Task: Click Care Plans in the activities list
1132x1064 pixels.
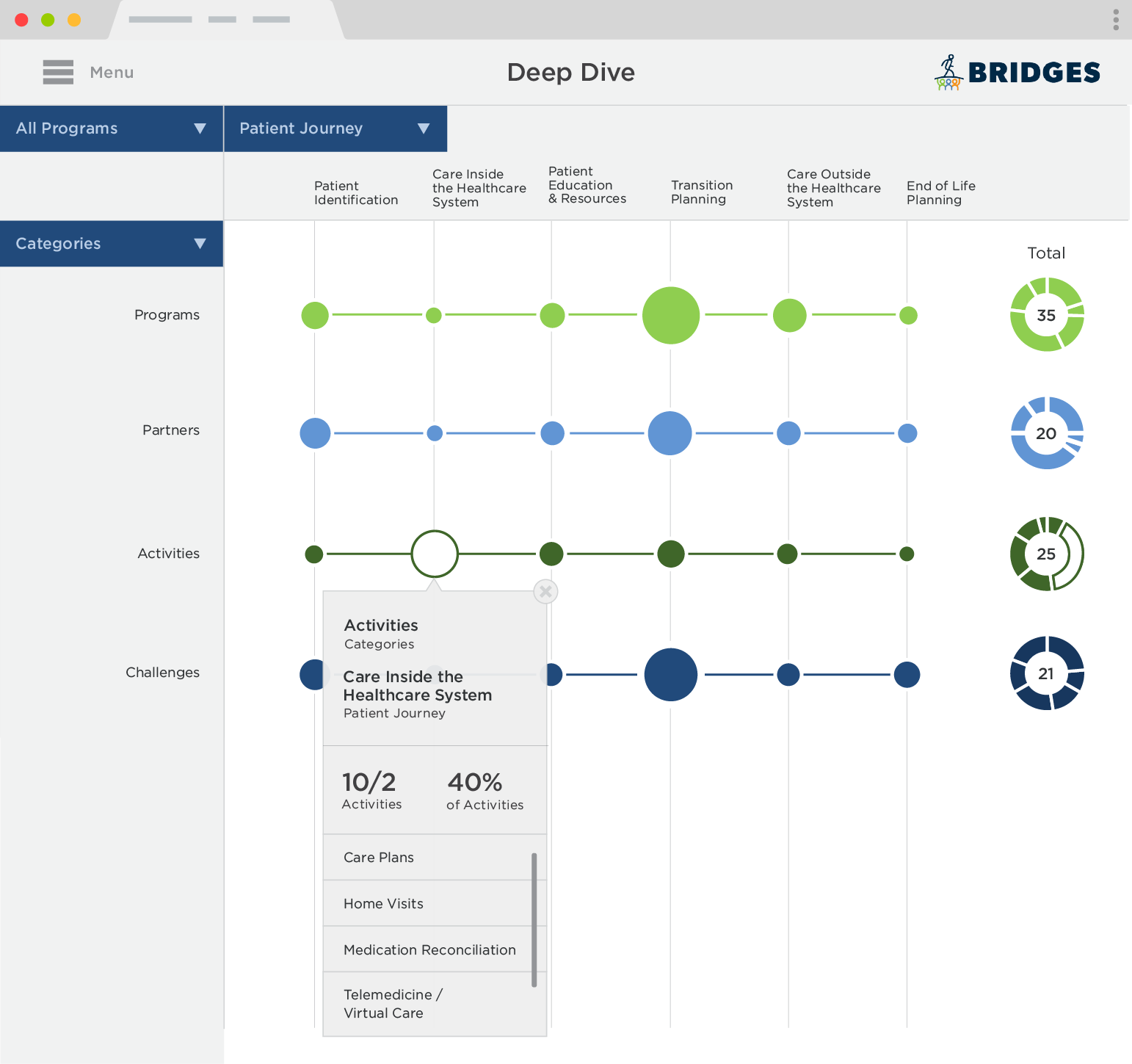Action: click(378, 857)
